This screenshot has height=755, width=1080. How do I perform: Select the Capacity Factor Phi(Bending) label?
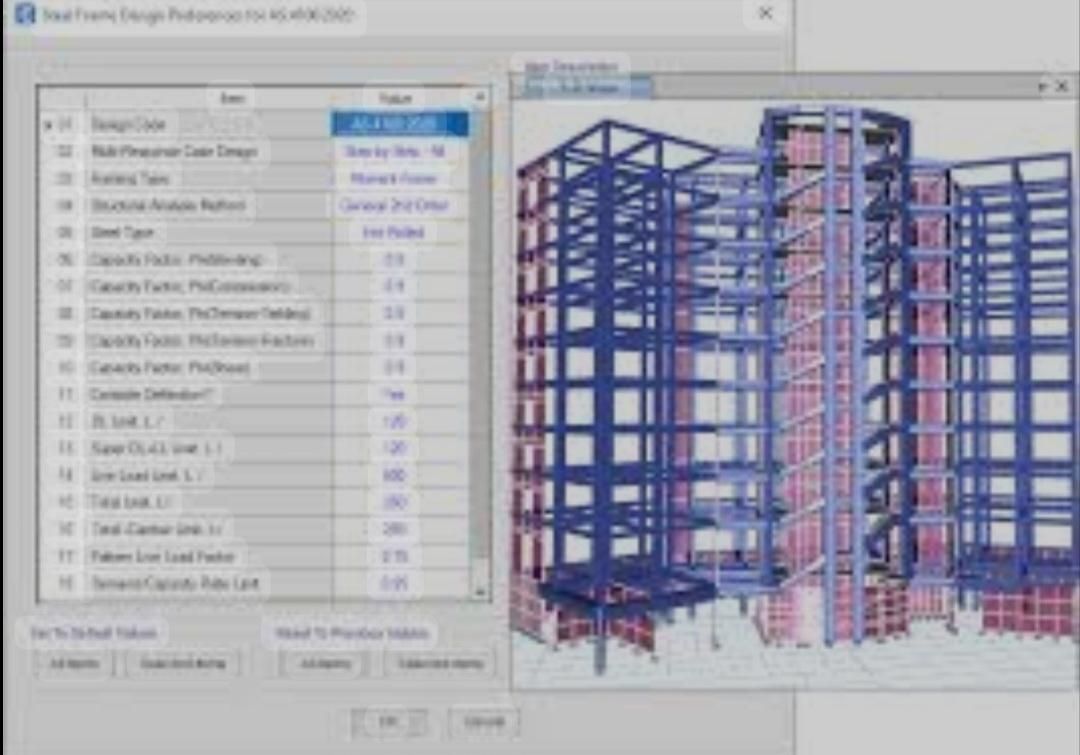[x=176, y=260]
